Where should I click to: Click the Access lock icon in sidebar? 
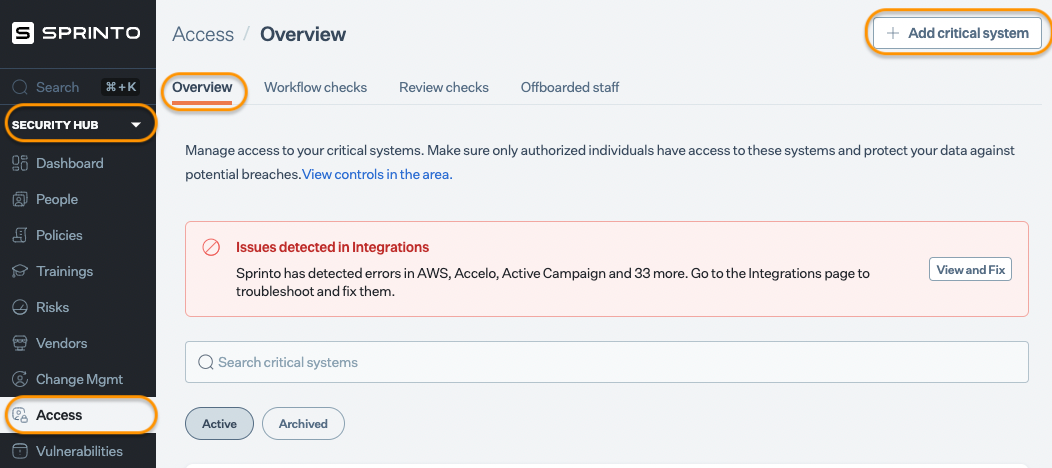tap(20, 415)
